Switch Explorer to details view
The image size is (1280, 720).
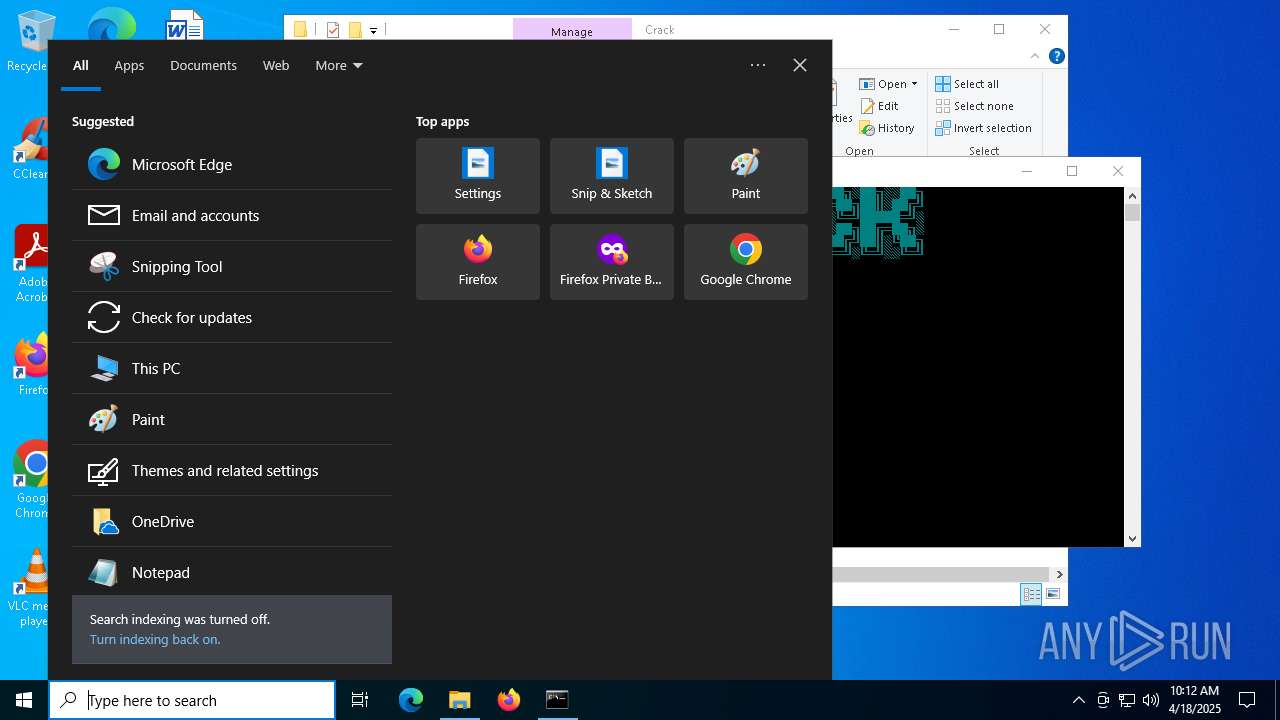click(1030, 594)
